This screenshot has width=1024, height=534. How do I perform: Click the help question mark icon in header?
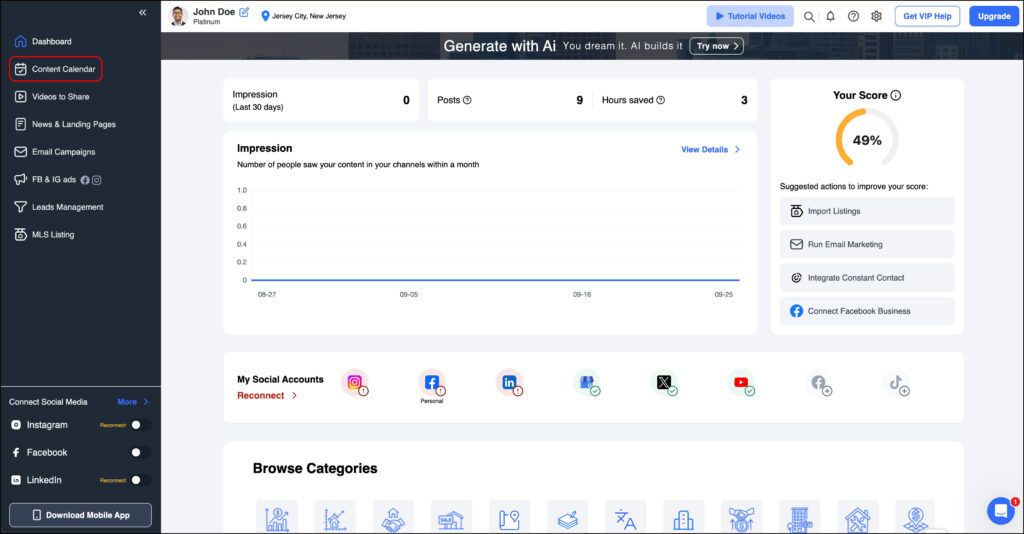coord(853,16)
